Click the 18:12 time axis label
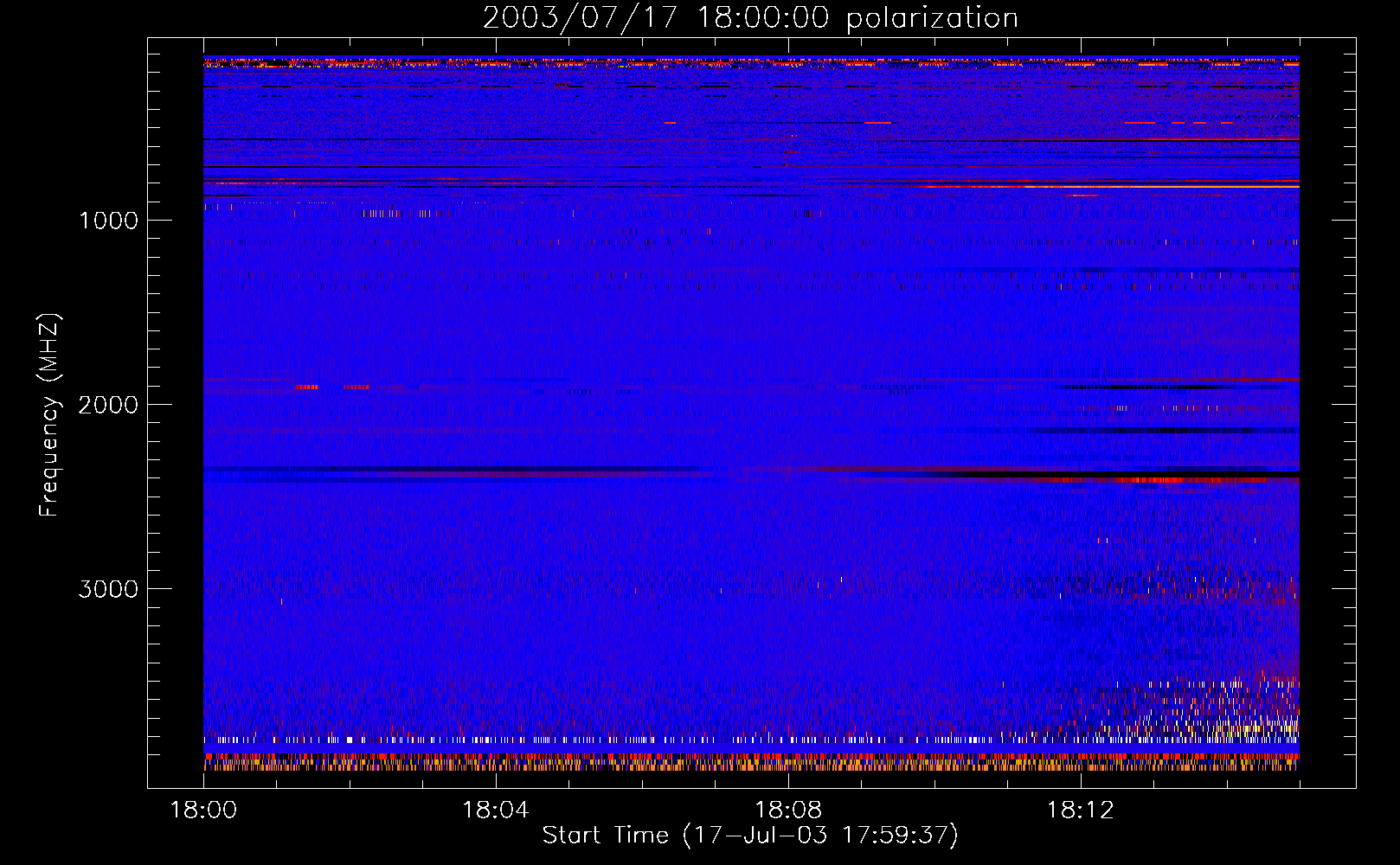Screen dimensions: 1400x865 1080,811
